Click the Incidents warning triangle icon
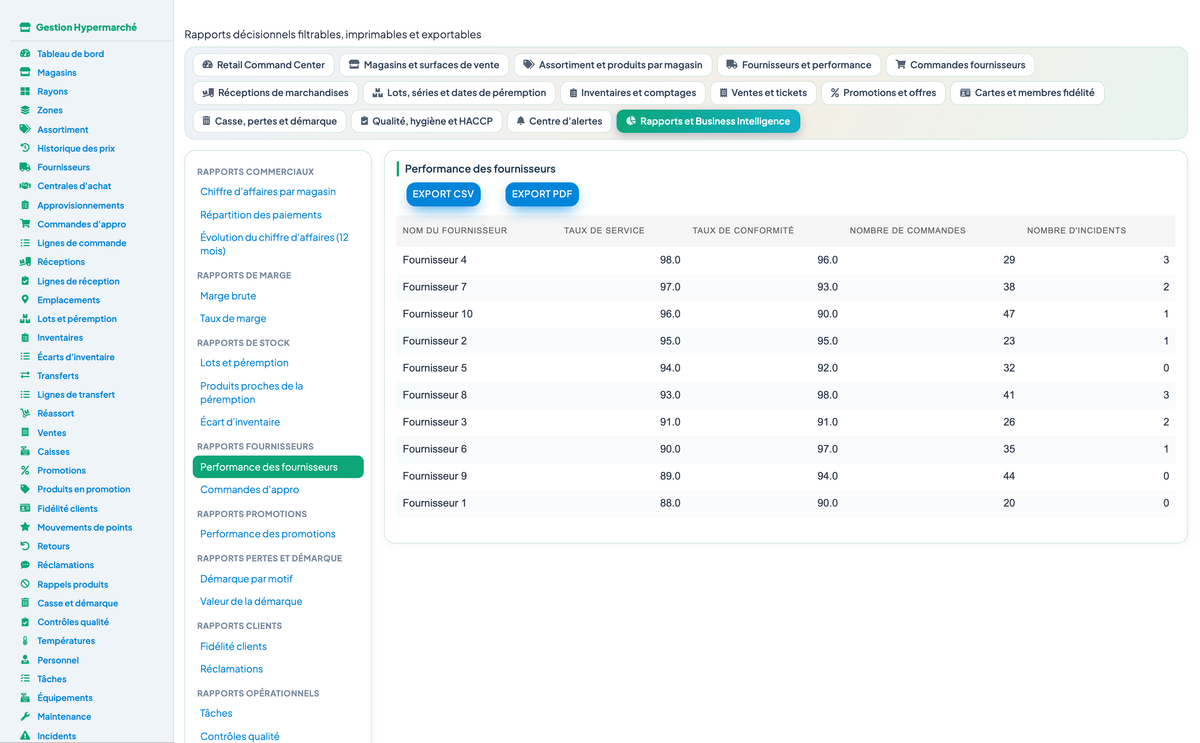1200x743 pixels. pos(25,736)
